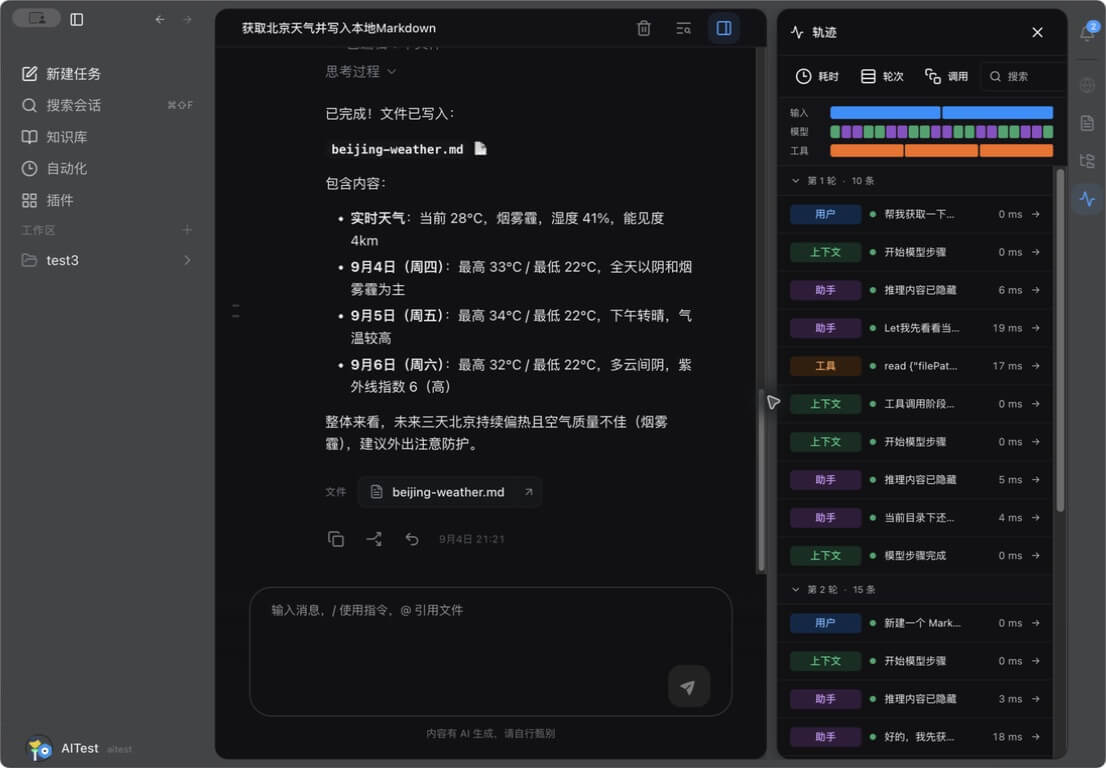Open 插件 in the sidebar
This screenshot has height=768, width=1106.
click(107, 200)
